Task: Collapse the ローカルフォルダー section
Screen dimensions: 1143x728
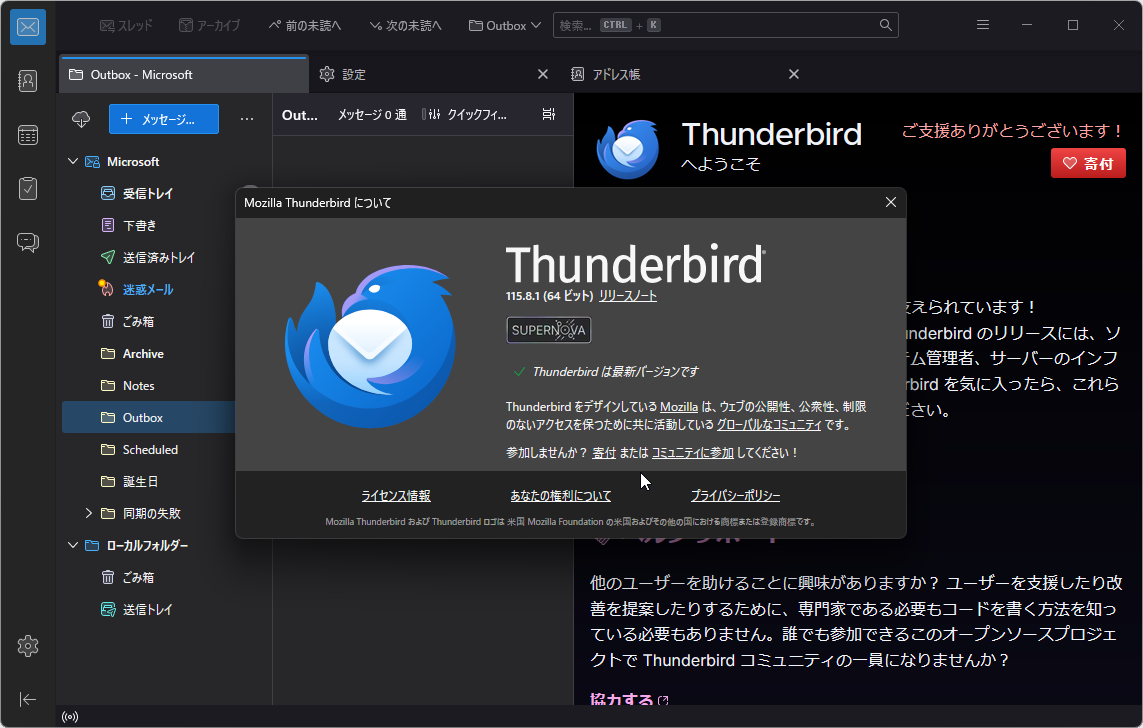Action: [x=72, y=545]
